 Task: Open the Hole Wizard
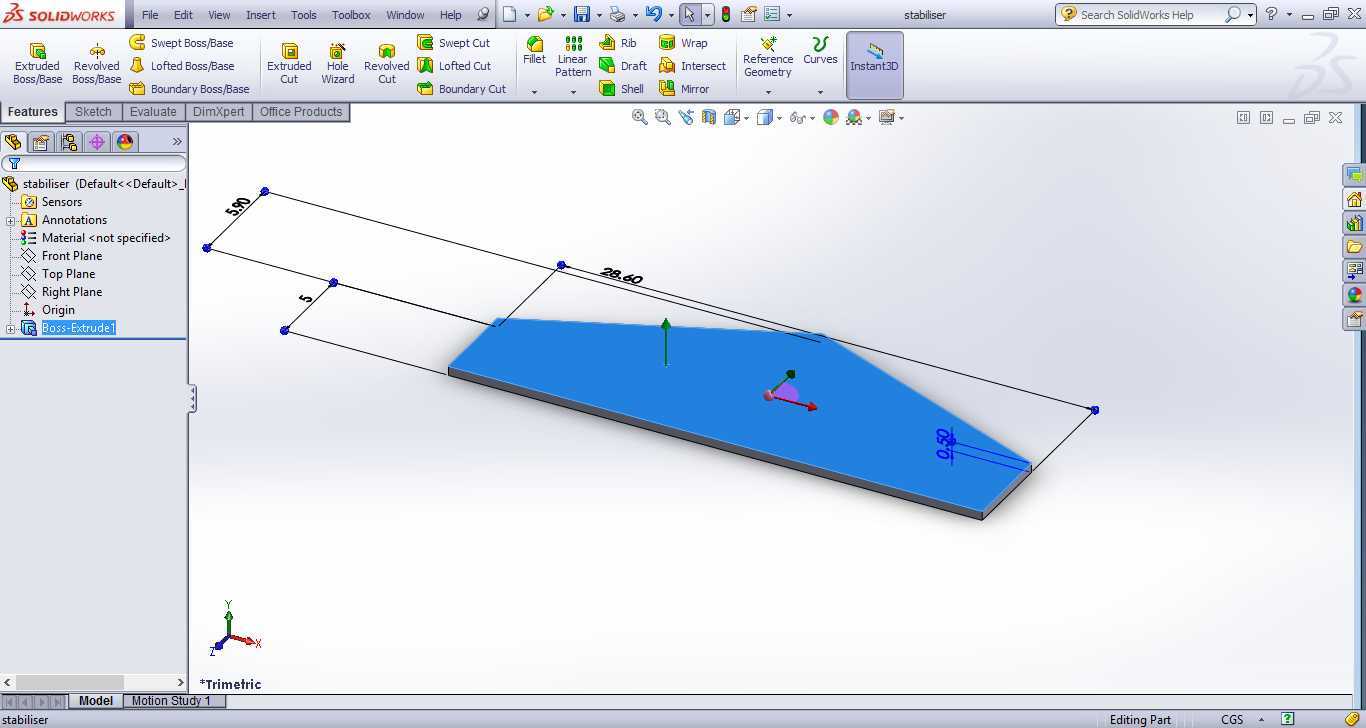click(x=337, y=63)
